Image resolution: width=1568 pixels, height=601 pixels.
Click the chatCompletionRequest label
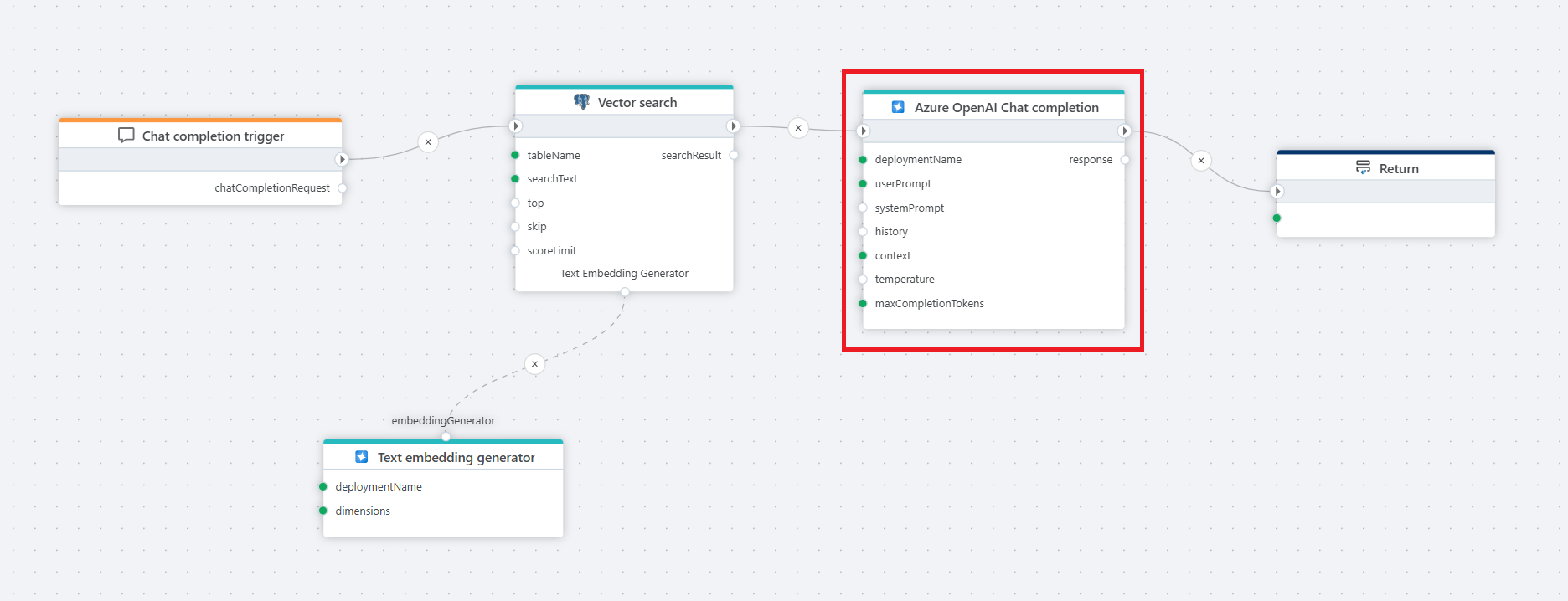point(272,188)
